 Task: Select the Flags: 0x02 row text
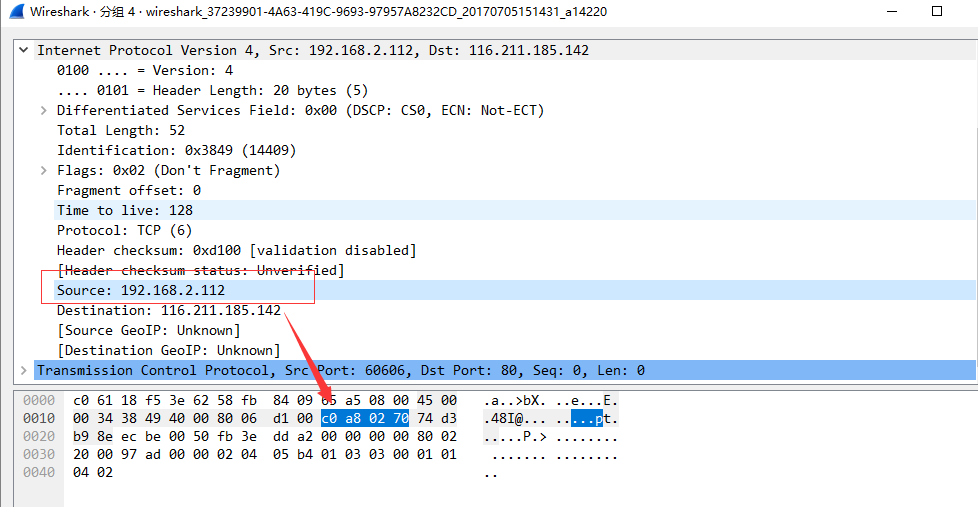point(168,170)
